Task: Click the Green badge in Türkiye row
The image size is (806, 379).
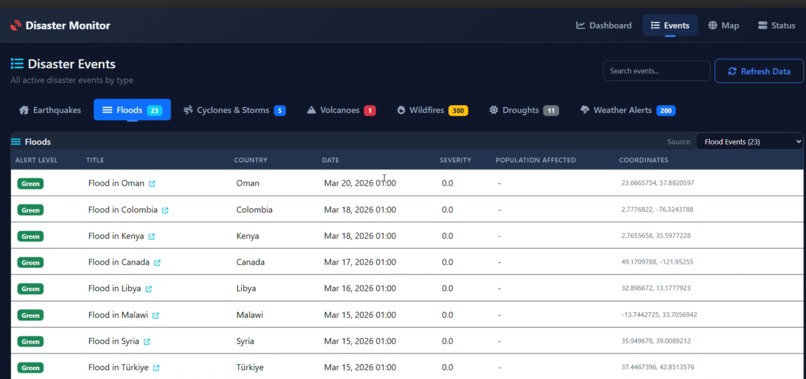Action: pyautogui.click(x=30, y=368)
